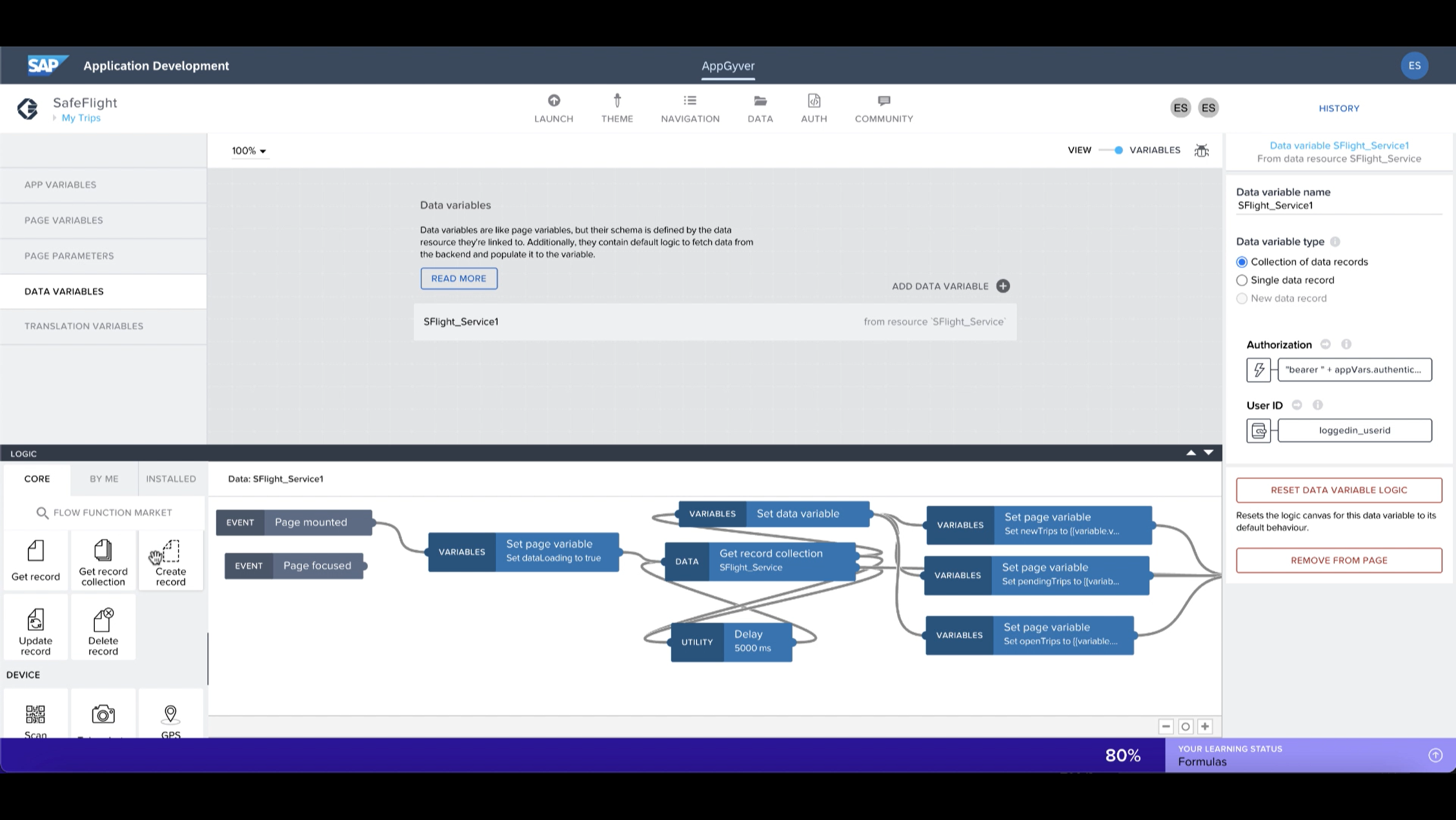Viewport: 1456px width, 820px height.
Task: Open the Navigation settings icon
Action: pyautogui.click(x=690, y=101)
